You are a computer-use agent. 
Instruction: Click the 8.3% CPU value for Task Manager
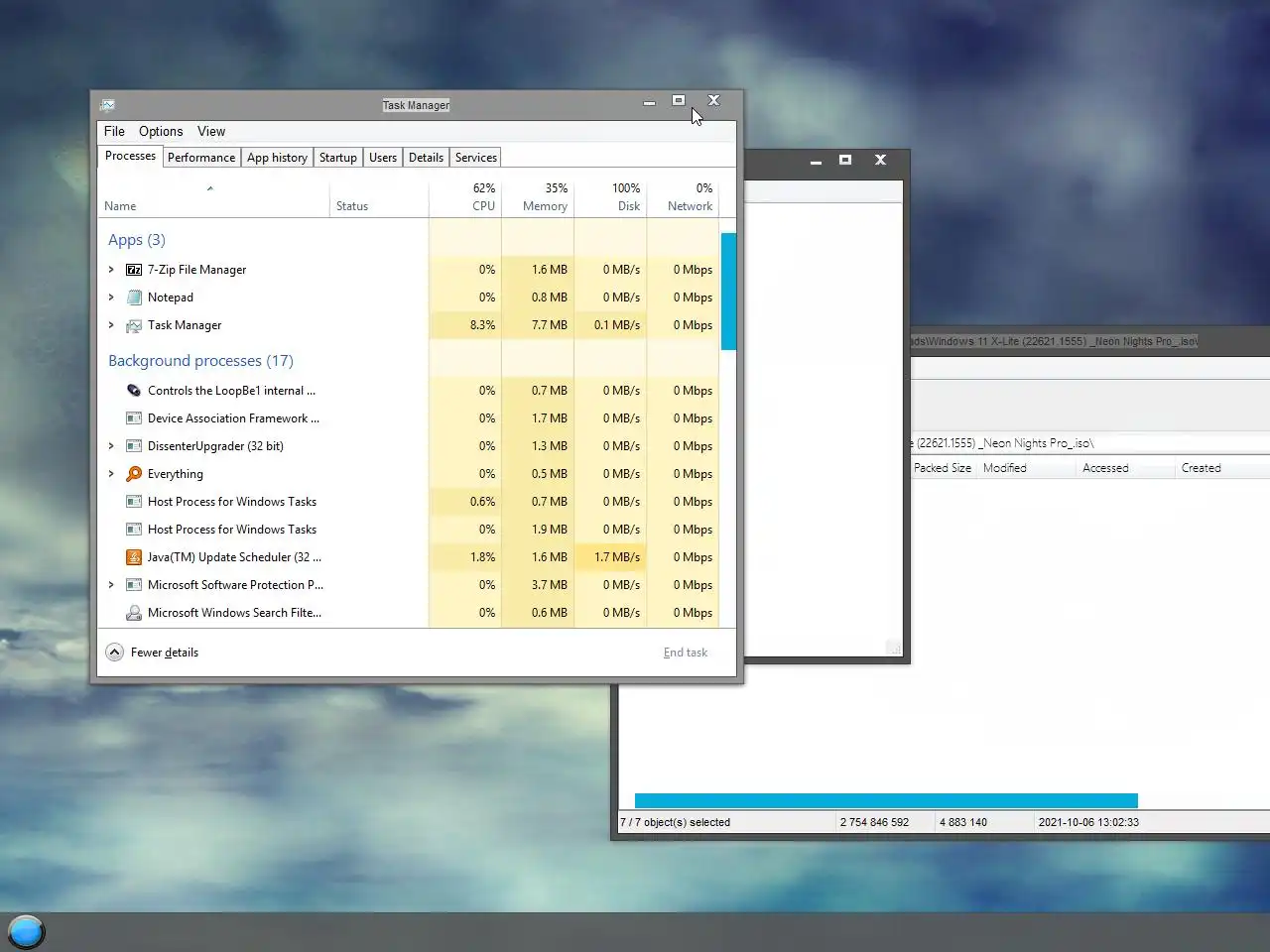[x=482, y=325]
